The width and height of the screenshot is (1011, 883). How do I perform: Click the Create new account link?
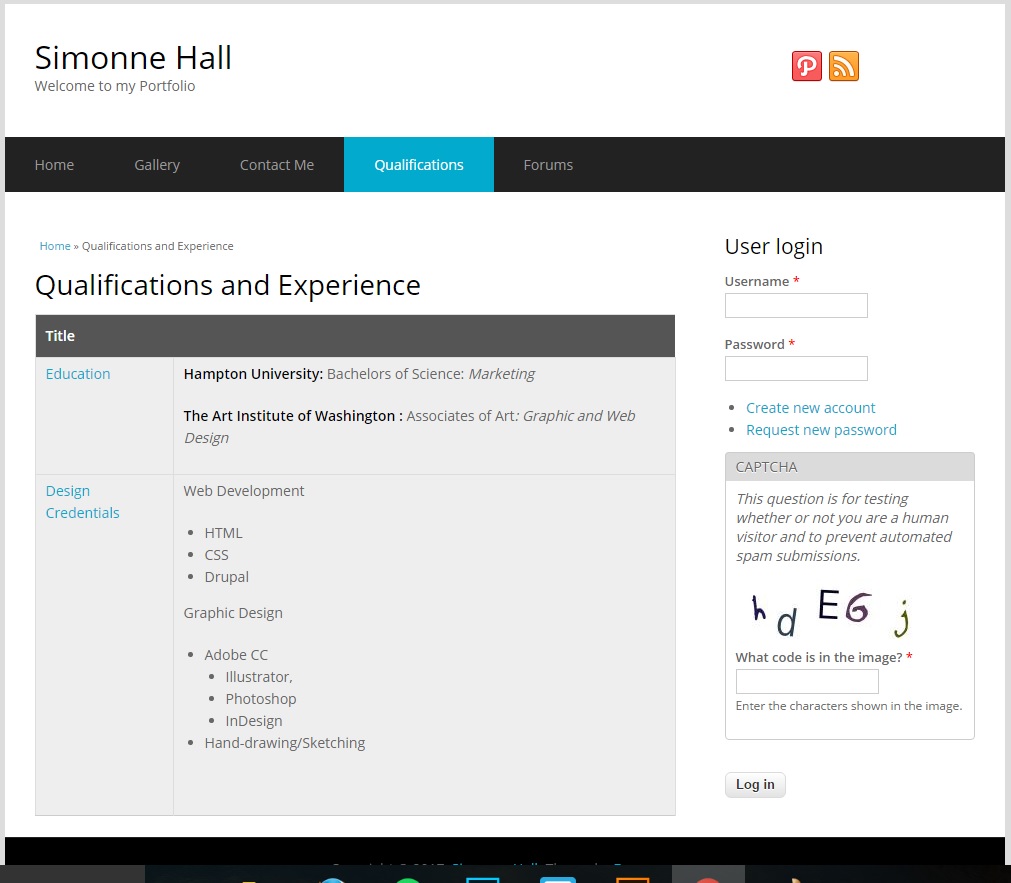tap(810, 408)
